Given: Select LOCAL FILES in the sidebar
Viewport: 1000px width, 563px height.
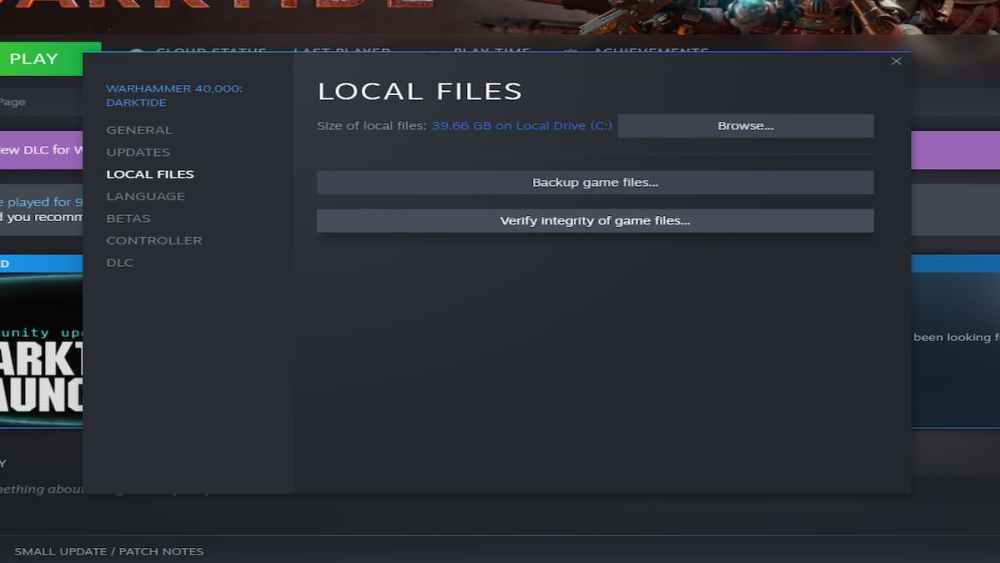Looking at the screenshot, I should [x=150, y=174].
